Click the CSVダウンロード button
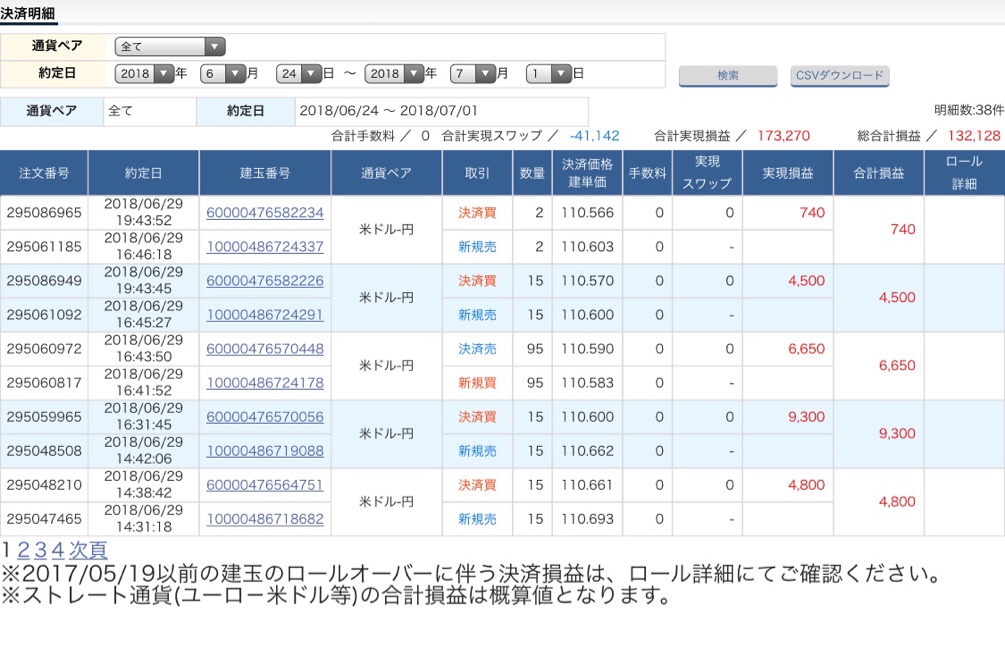The height and width of the screenshot is (665, 1005). [x=838, y=76]
